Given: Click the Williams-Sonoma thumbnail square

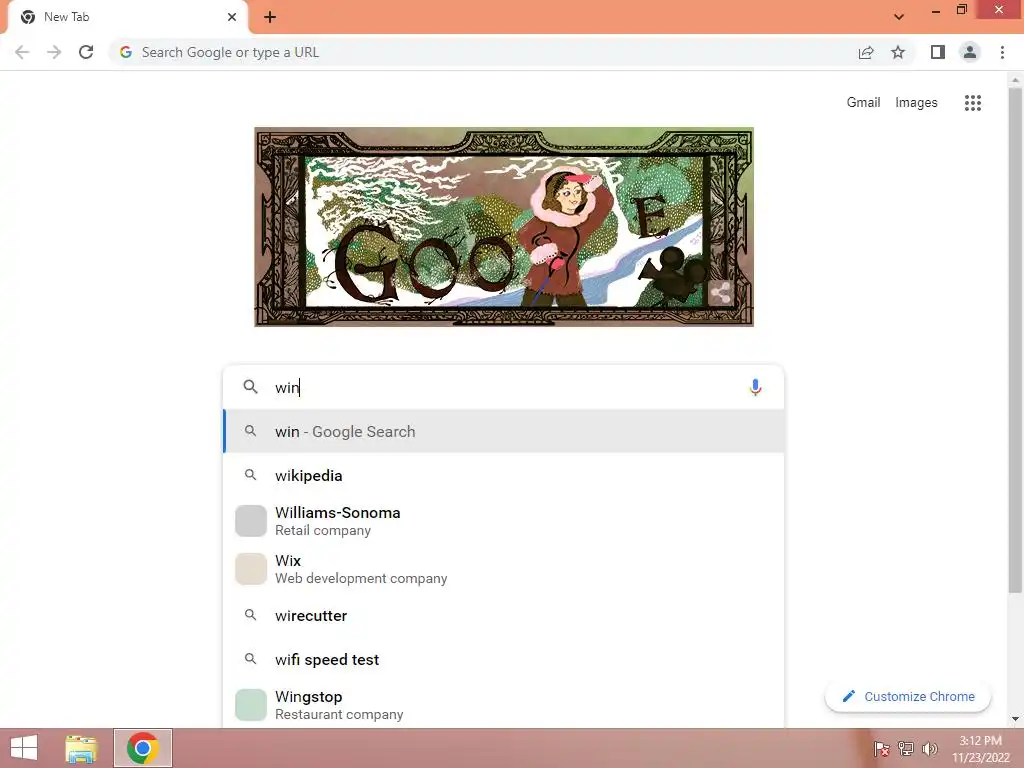Looking at the screenshot, I should 251,521.
